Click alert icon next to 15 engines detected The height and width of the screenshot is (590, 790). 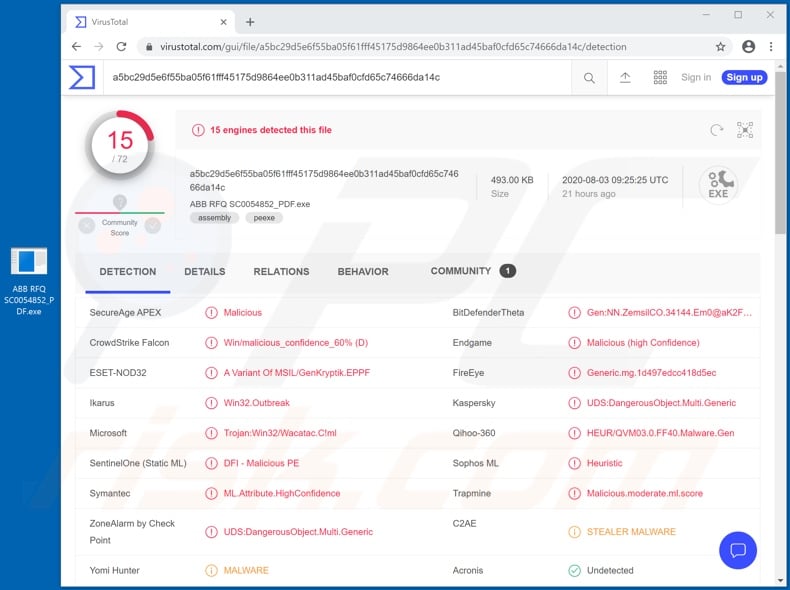[198, 130]
